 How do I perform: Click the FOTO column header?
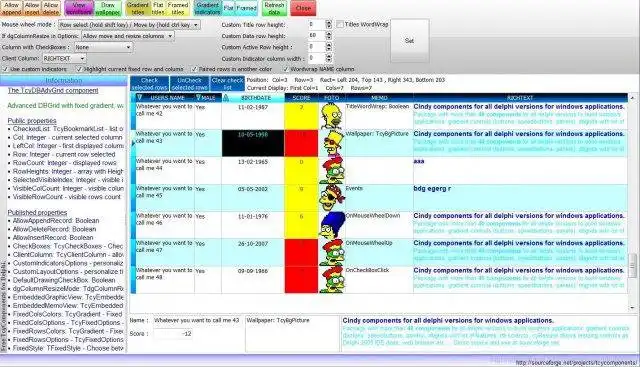tap(331, 98)
